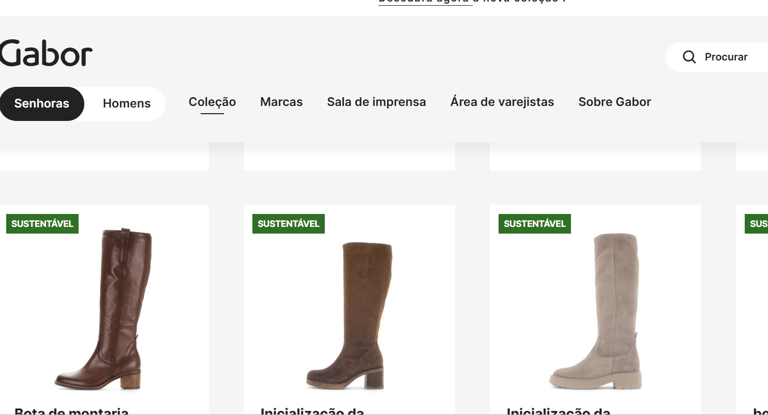
Task: Switch to the Homens toggle
Action: point(126,103)
